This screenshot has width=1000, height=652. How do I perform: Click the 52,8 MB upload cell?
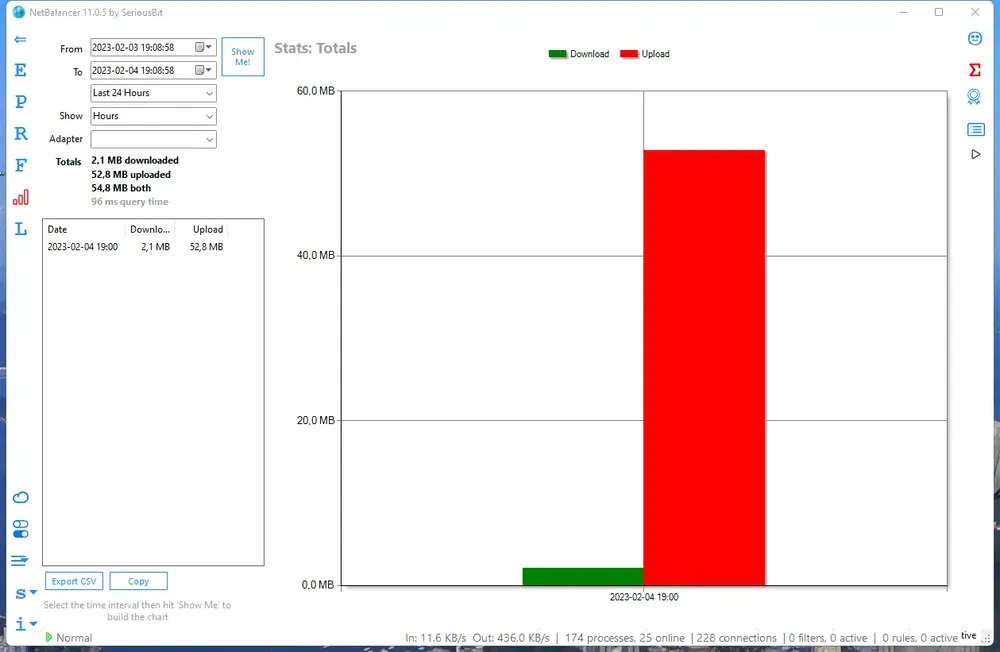(x=206, y=247)
